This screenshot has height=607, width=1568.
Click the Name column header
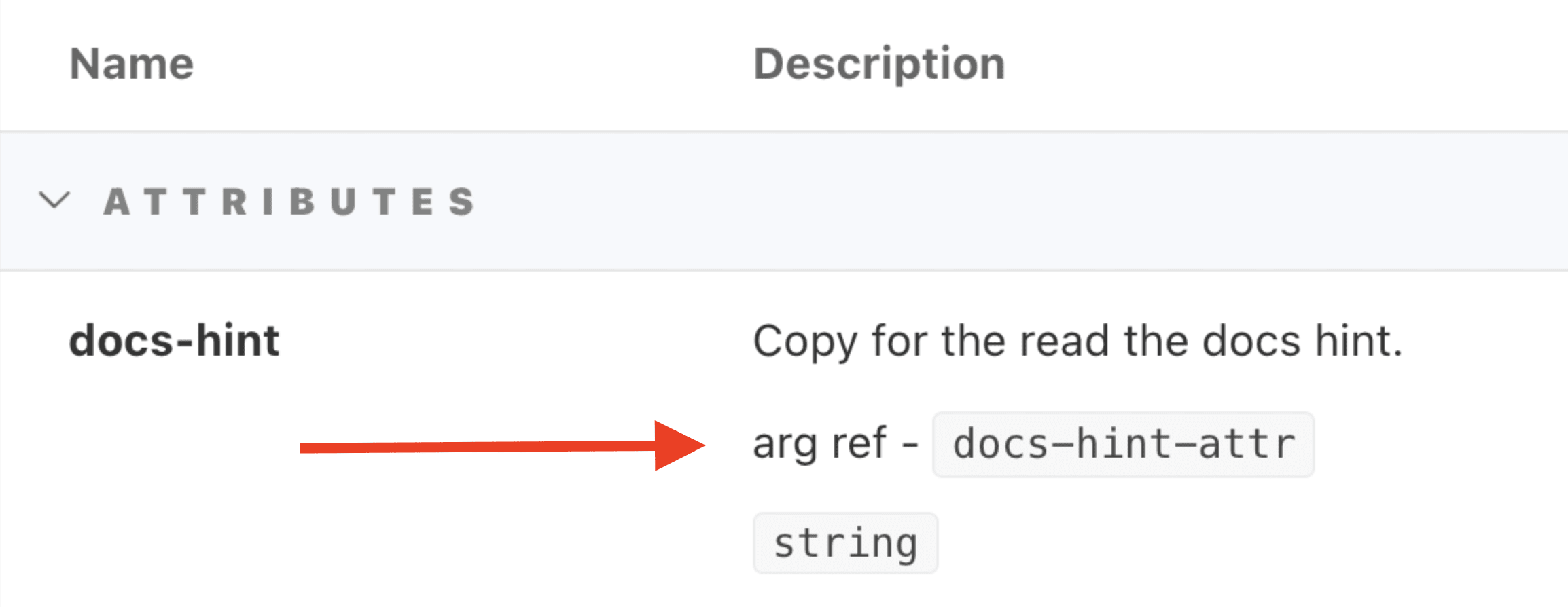tap(132, 63)
